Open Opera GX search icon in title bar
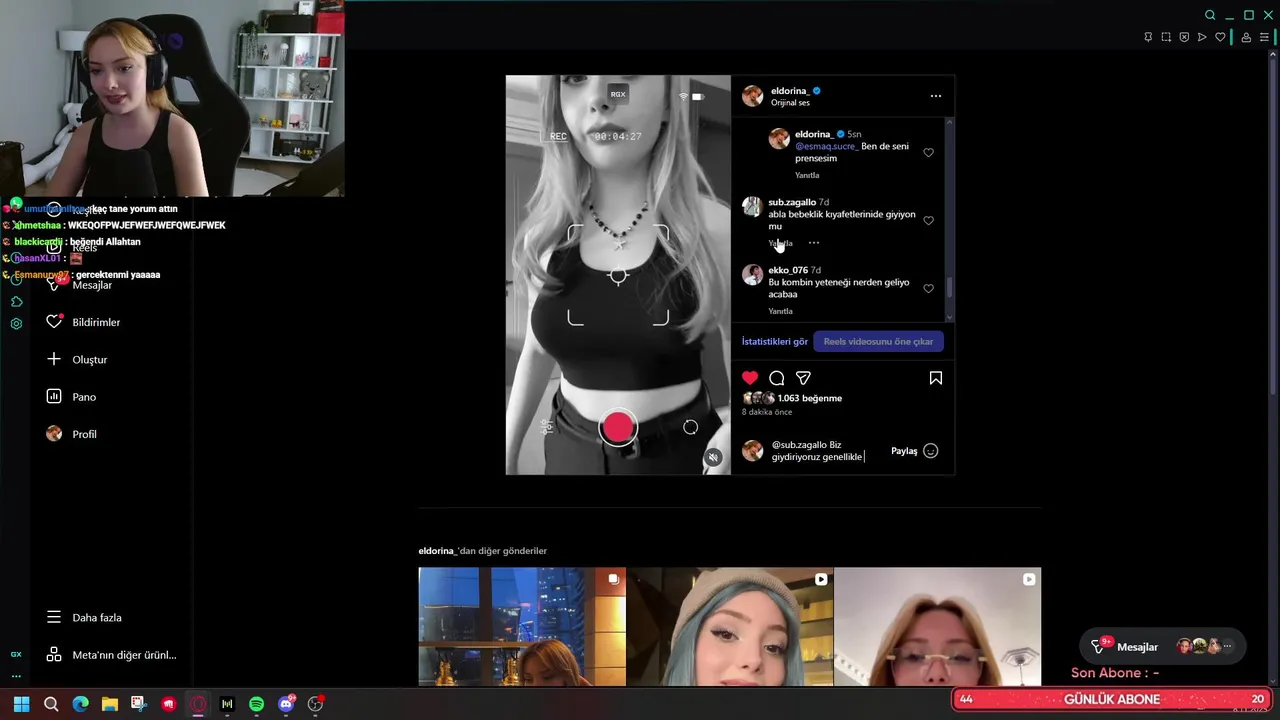This screenshot has width=1280, height=720. (1210, 15)
